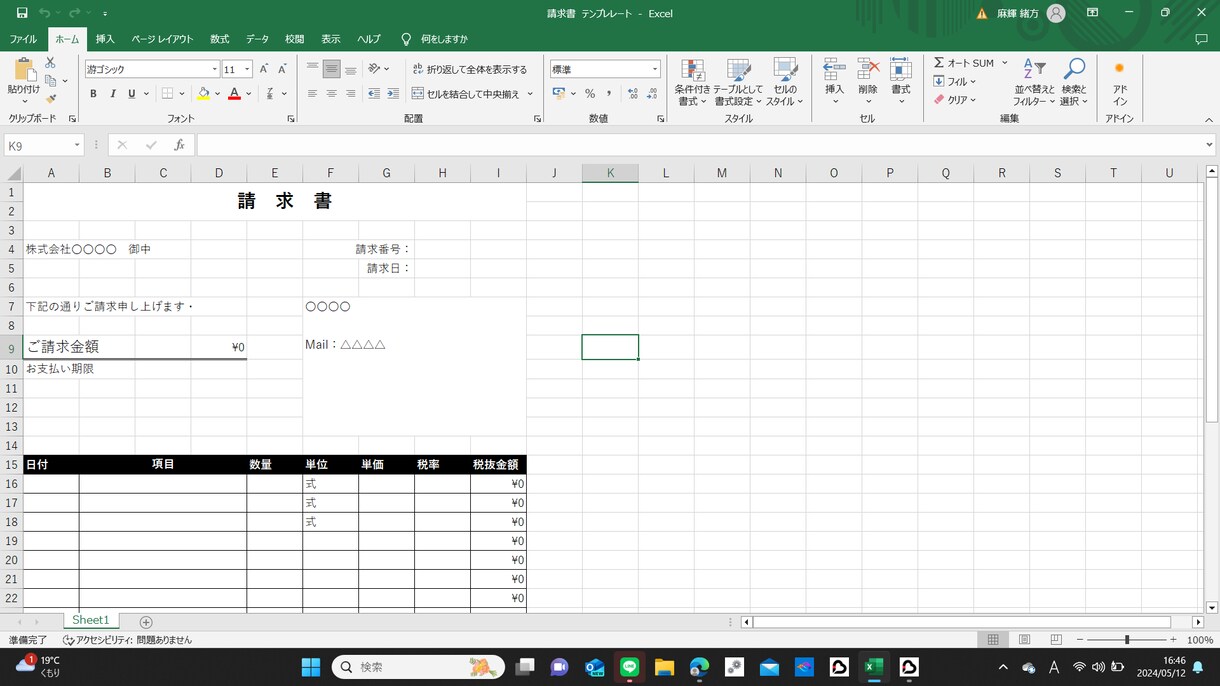Viewport: 1220px width, 686px height.
Task: Click the yellow fill color bucket
Action: pos(203,93)
